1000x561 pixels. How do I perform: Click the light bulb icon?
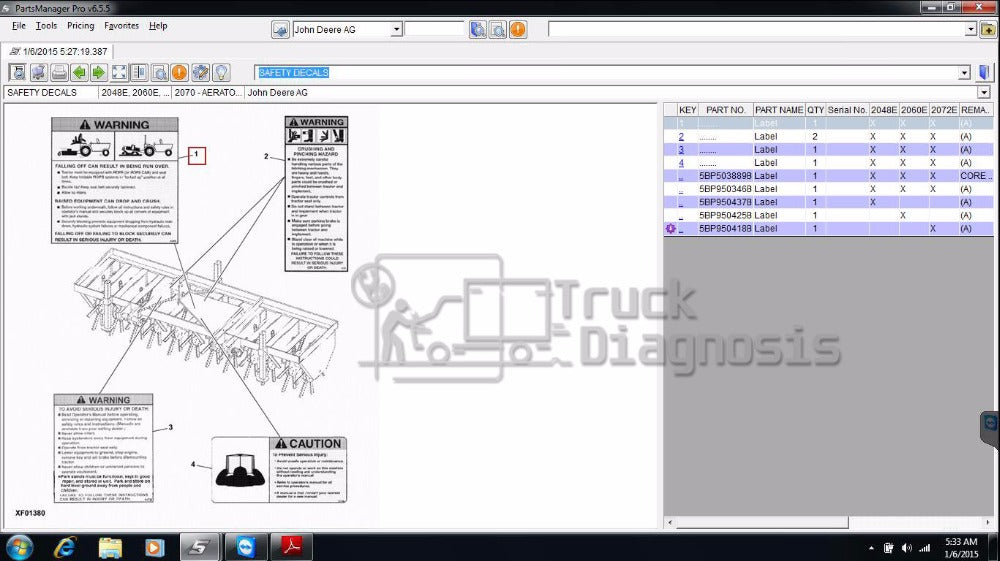tap(221, 72)
